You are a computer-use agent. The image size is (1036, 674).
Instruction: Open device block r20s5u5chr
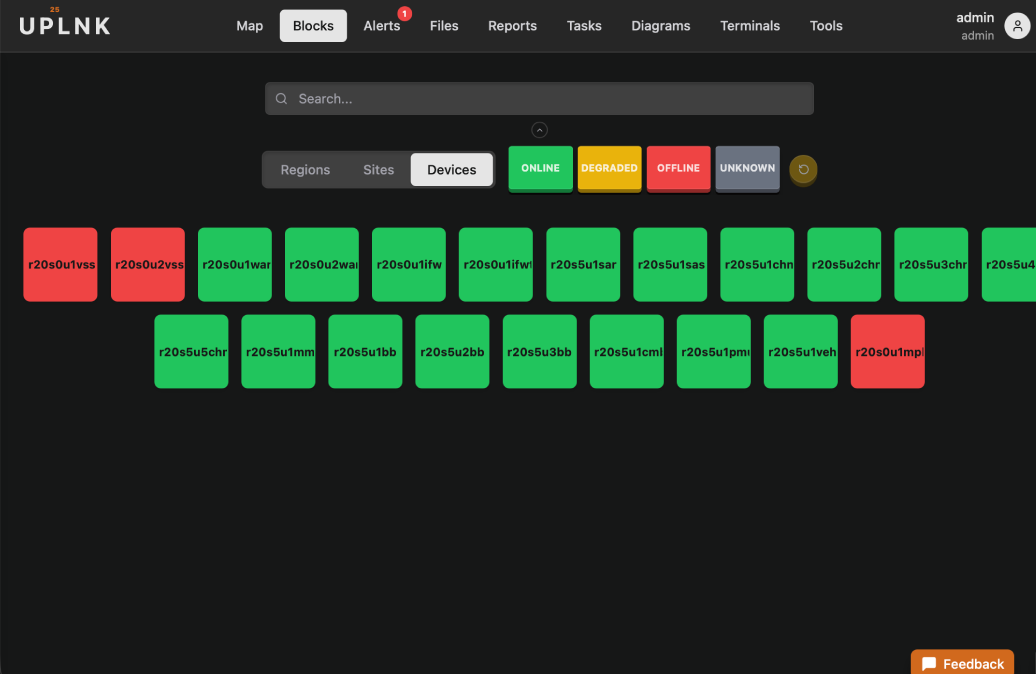coord(191,352)
